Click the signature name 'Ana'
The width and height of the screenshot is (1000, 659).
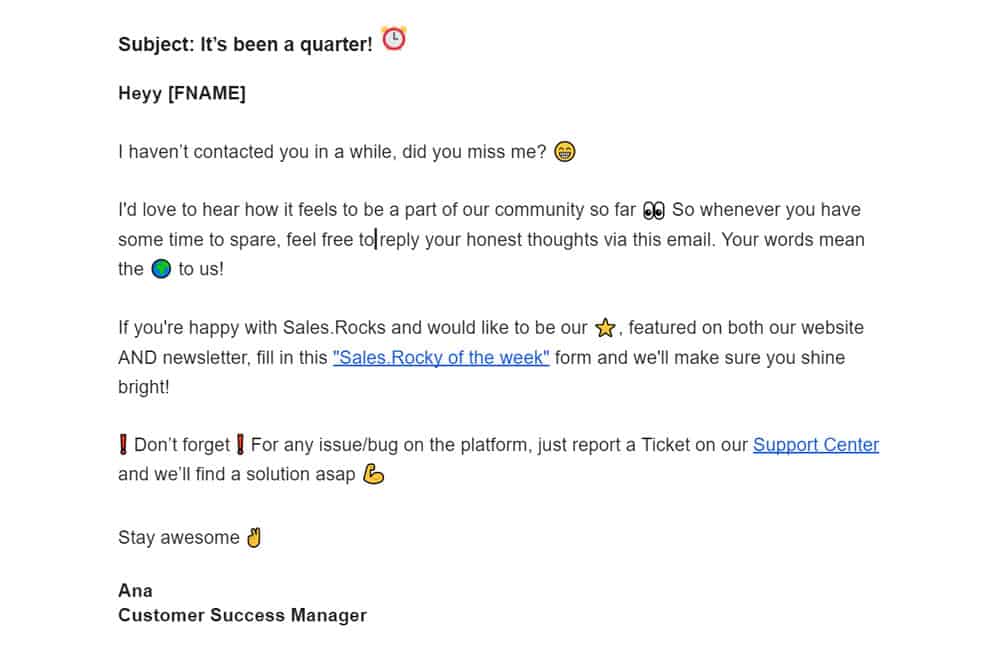coord(135,590)
